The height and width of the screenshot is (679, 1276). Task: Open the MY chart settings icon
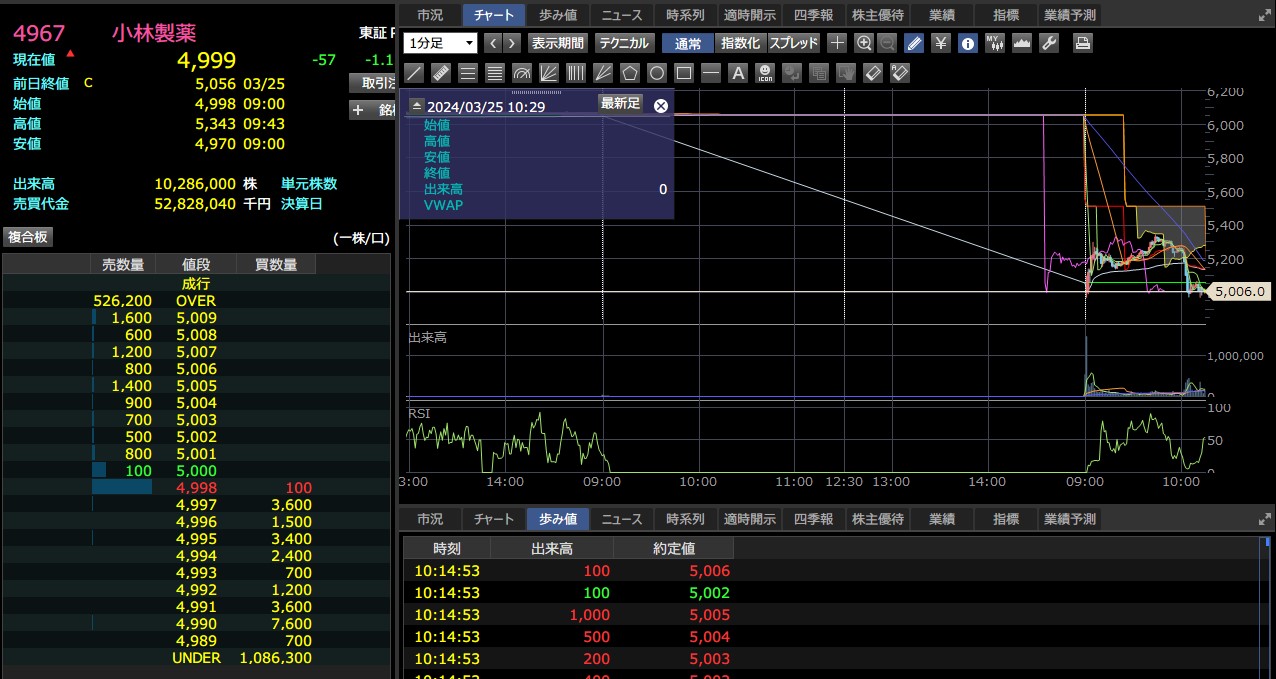tap(995, 43)
